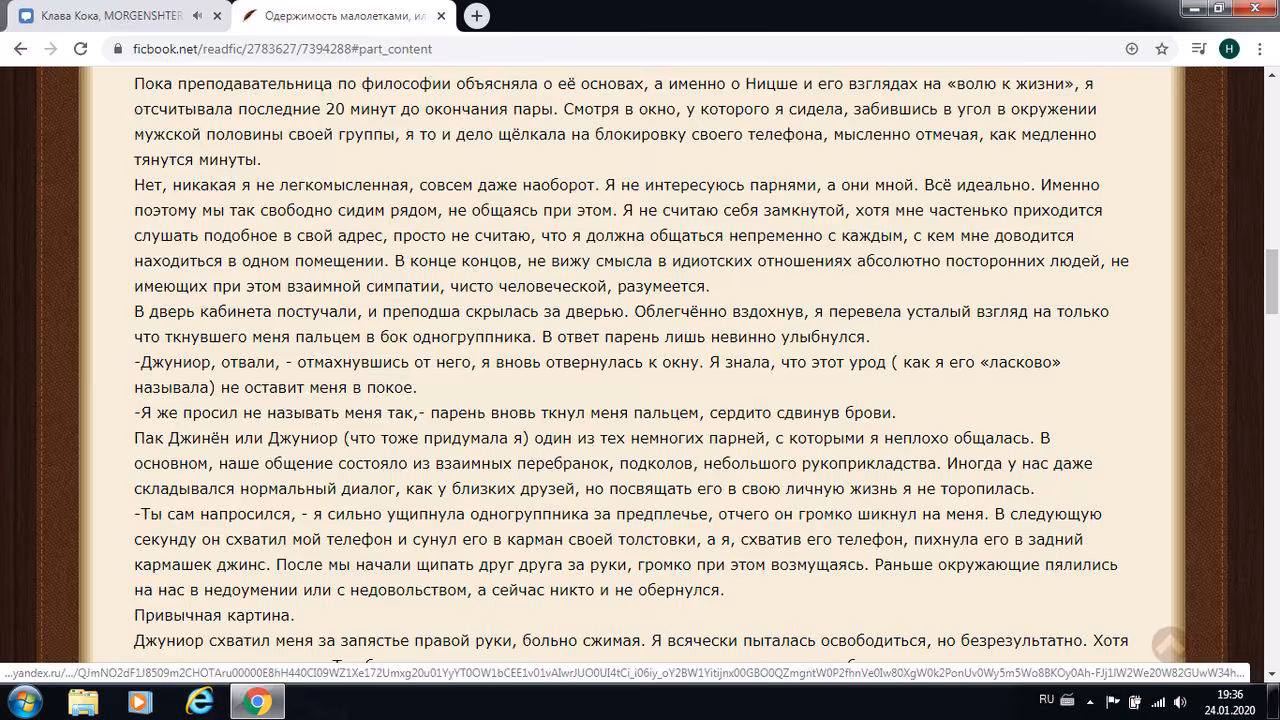Open the Action Center flag icon
Screen dimensions: 1280x720
tap(1115, 701)
